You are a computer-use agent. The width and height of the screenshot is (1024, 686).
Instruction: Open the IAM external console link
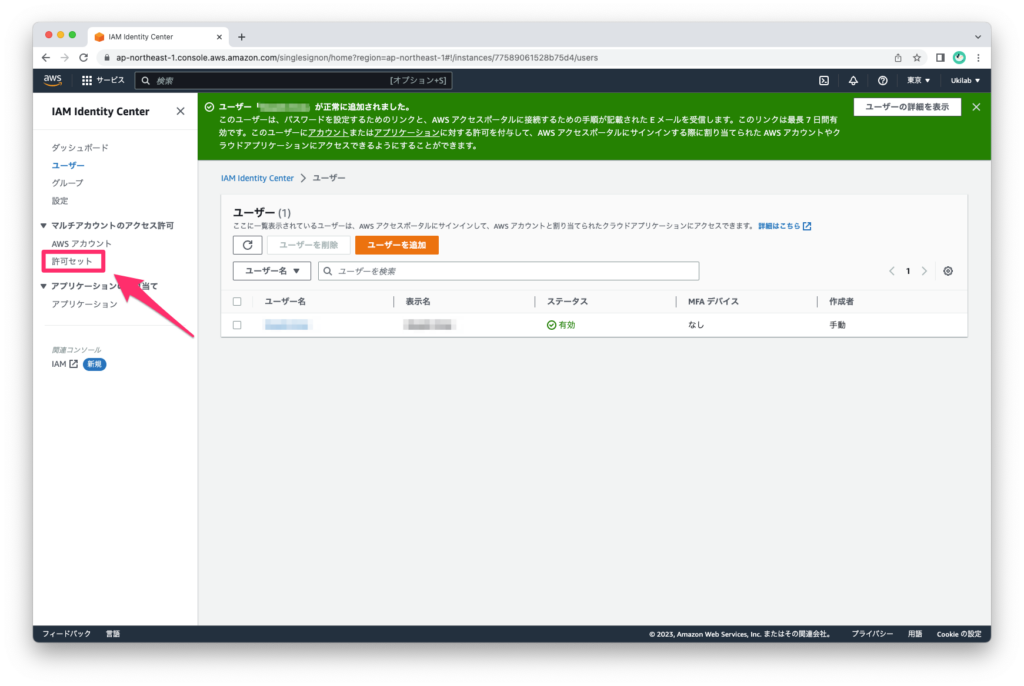click(x=64, y=364)
